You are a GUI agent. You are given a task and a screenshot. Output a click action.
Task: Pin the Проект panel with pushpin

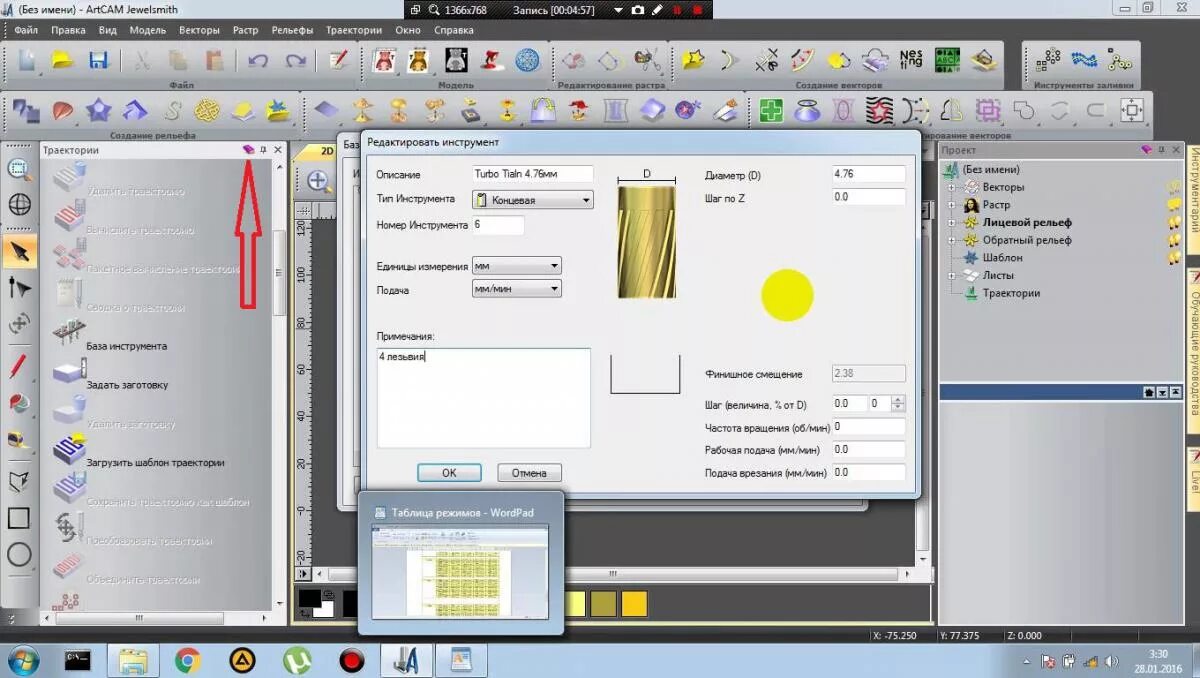1161,149
